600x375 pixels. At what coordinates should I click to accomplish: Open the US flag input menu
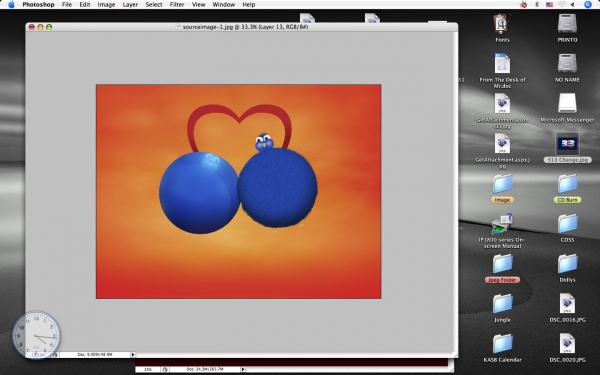[x=549, y=5]
